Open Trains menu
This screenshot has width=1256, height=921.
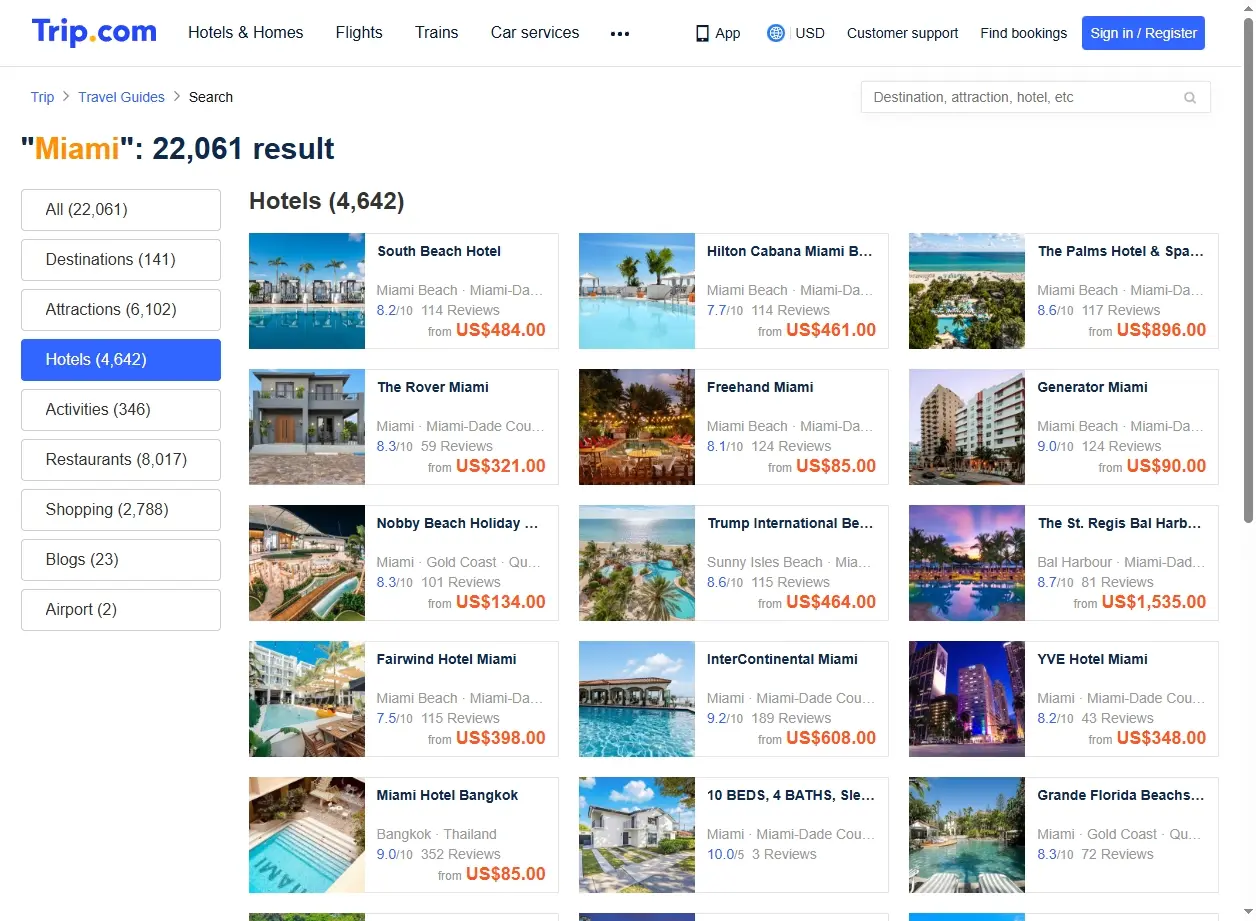[x=437, y=32]
